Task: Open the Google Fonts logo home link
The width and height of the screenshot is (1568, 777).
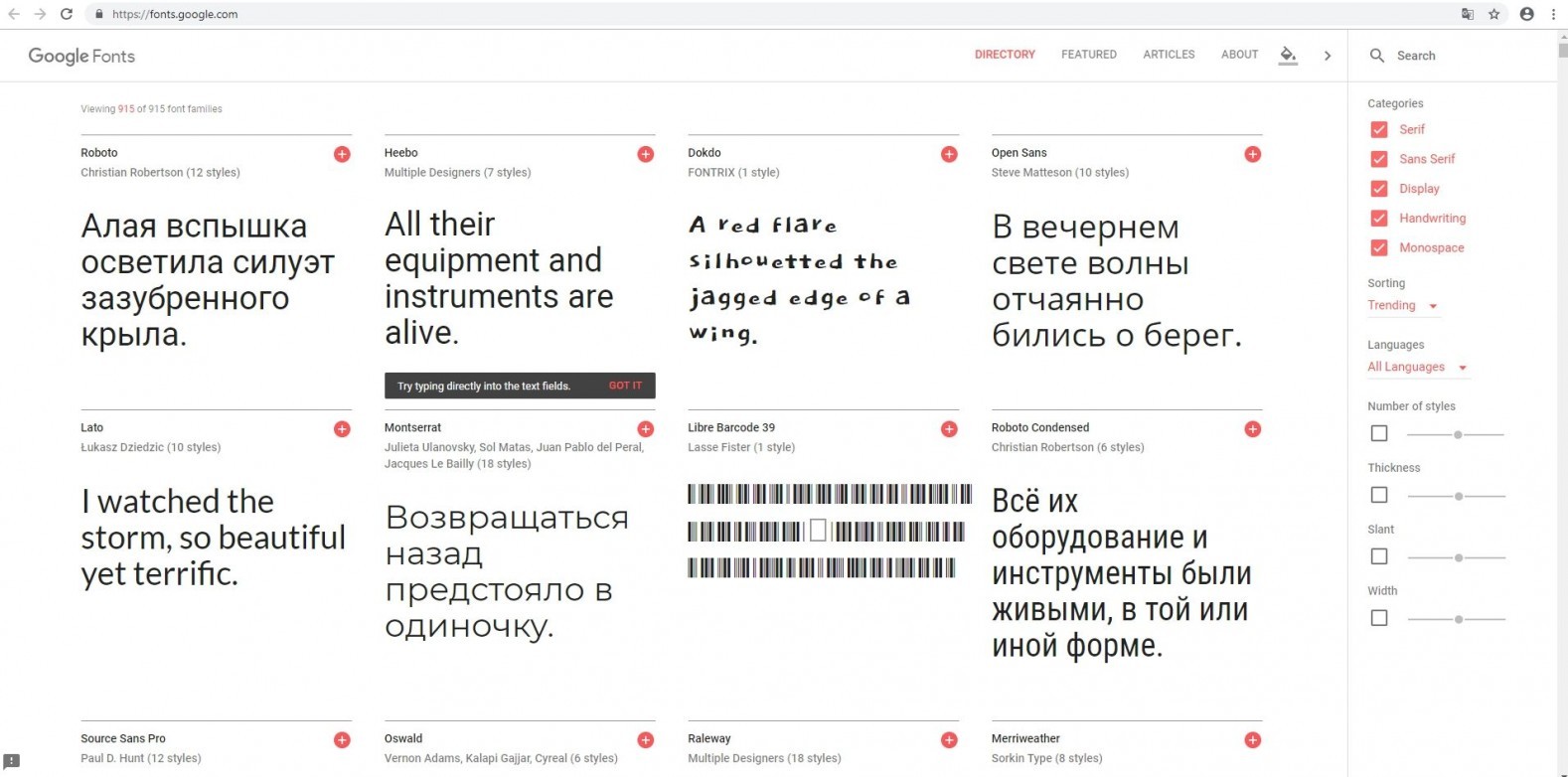Action: 81,56
